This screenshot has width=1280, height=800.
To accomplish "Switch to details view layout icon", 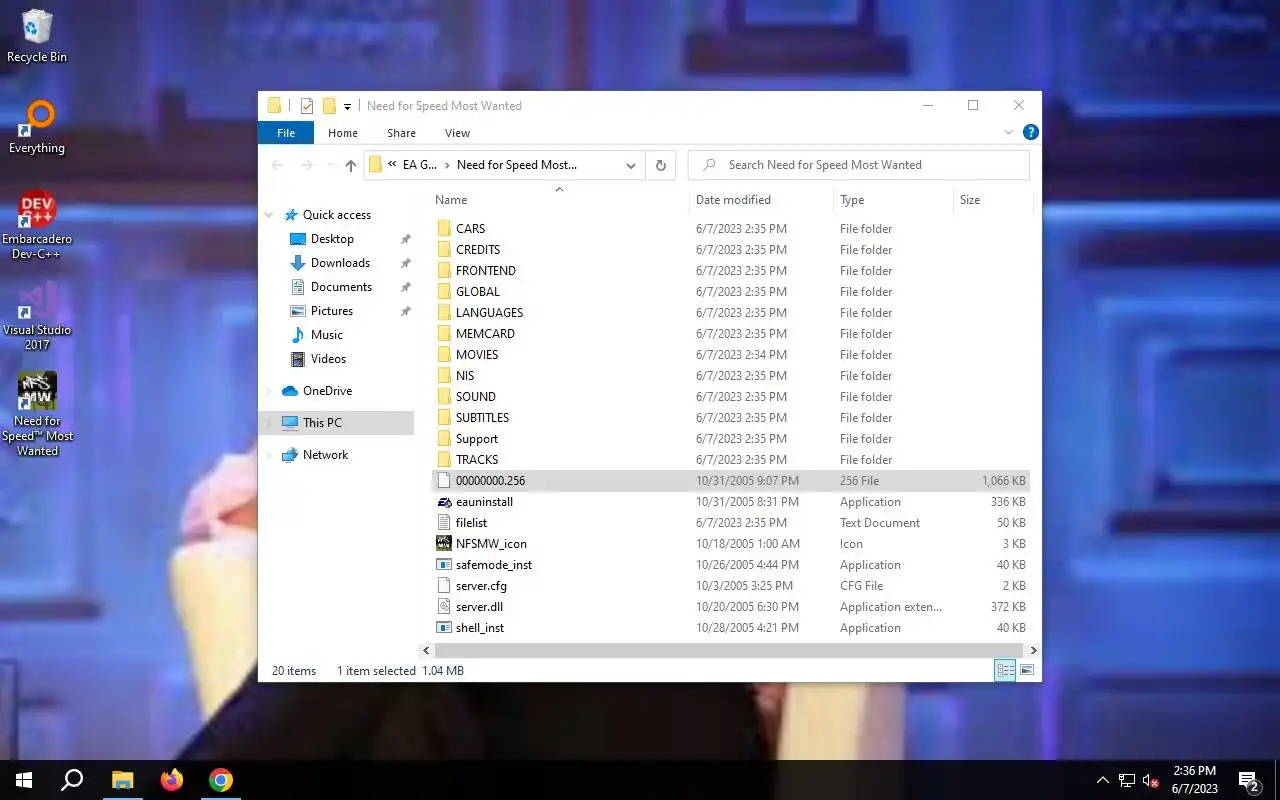I will (x=1005, y=670).
